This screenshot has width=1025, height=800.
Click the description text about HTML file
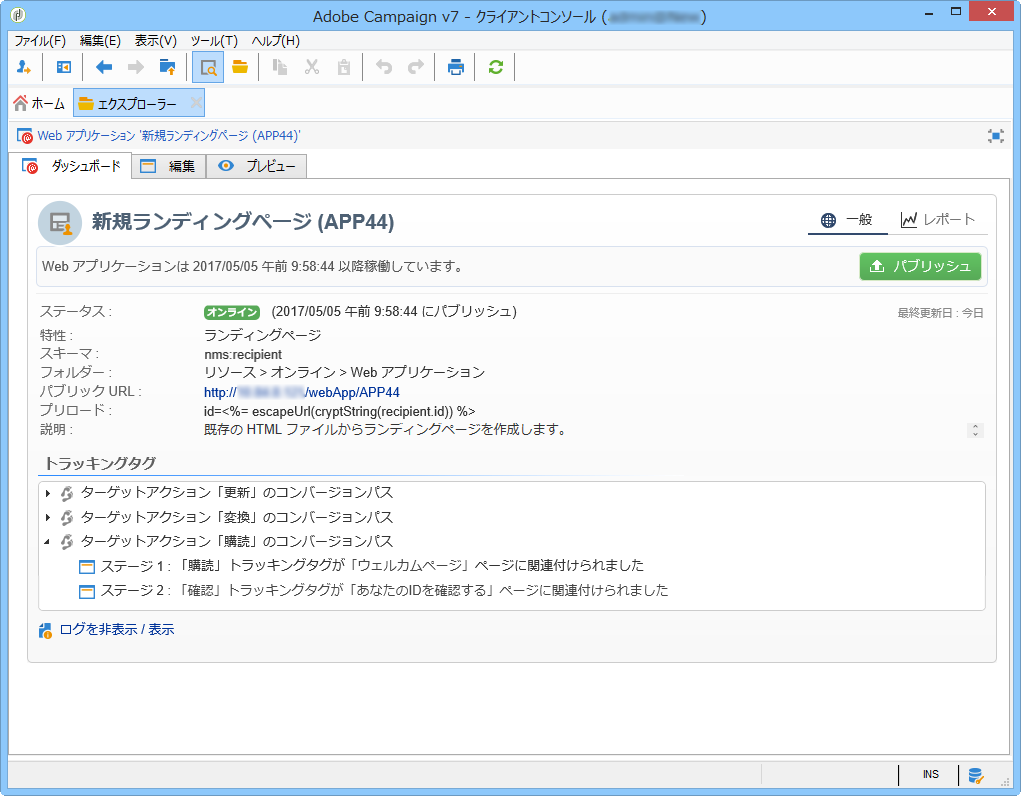pyautogui.click(x=385, y=430)
